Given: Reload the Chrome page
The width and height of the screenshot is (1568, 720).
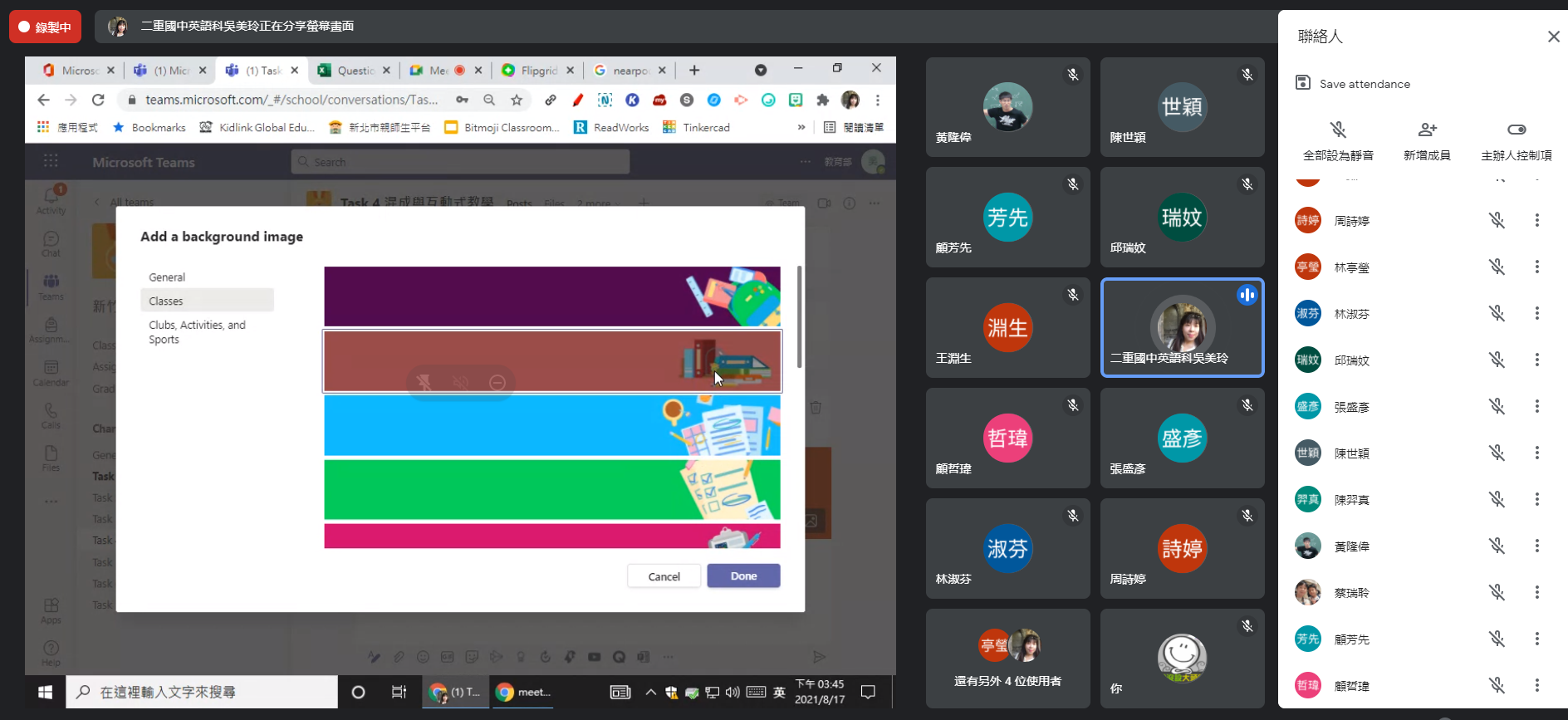Looking at the screenshot, I should coord(98,100).
